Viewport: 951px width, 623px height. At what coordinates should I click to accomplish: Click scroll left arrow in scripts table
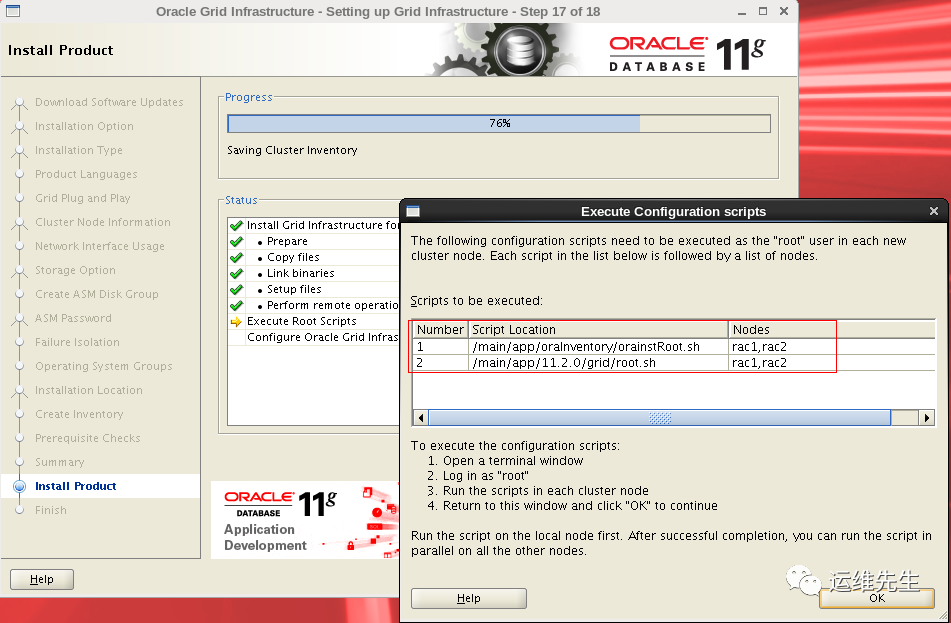click(x=420, y=417)
